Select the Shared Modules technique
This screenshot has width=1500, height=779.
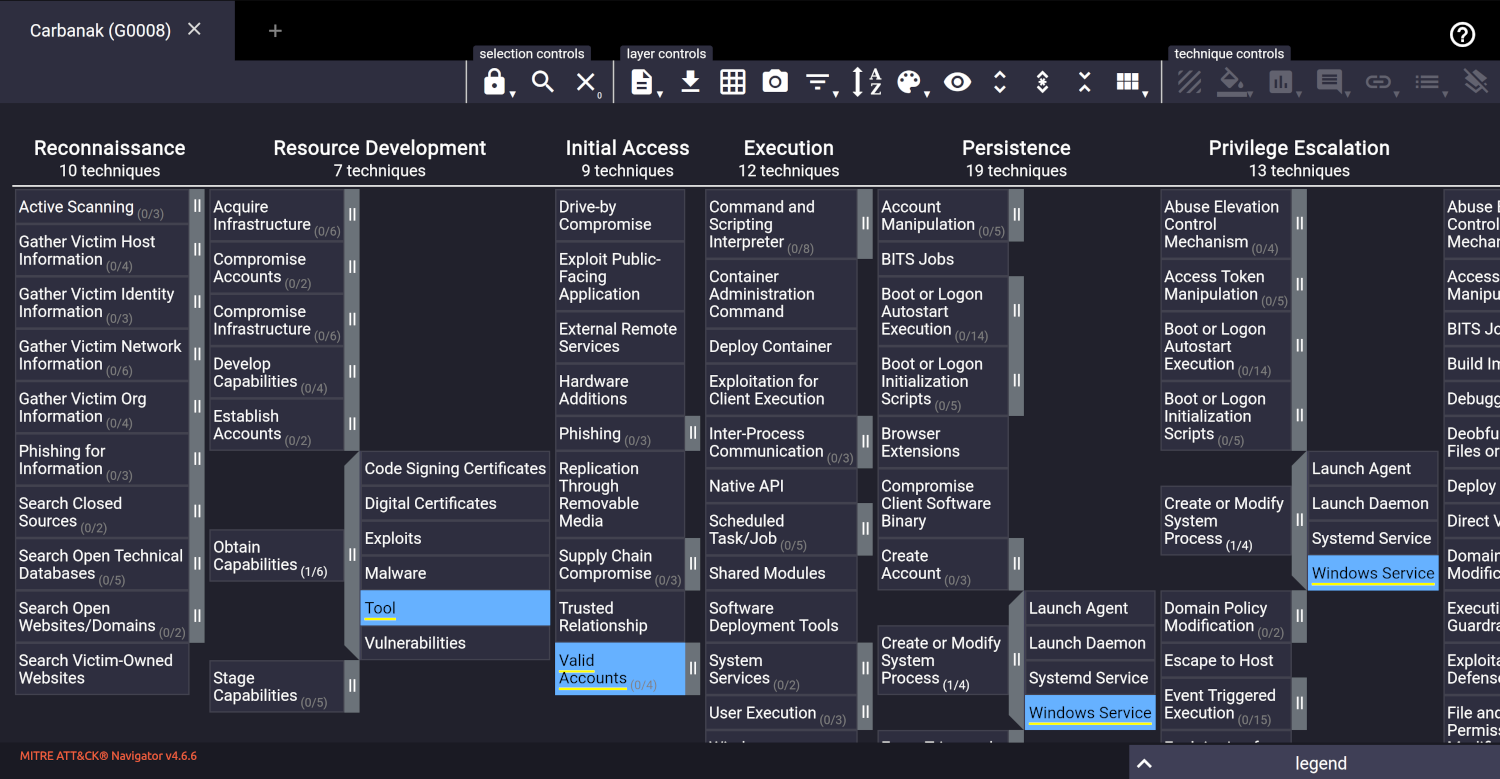(781, 573)
